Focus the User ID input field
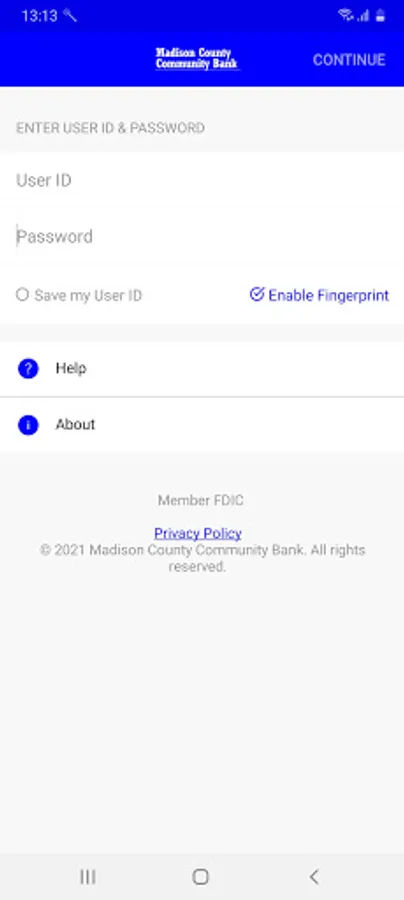This screenshot has height=900, width=404. (x=202, y=180)
